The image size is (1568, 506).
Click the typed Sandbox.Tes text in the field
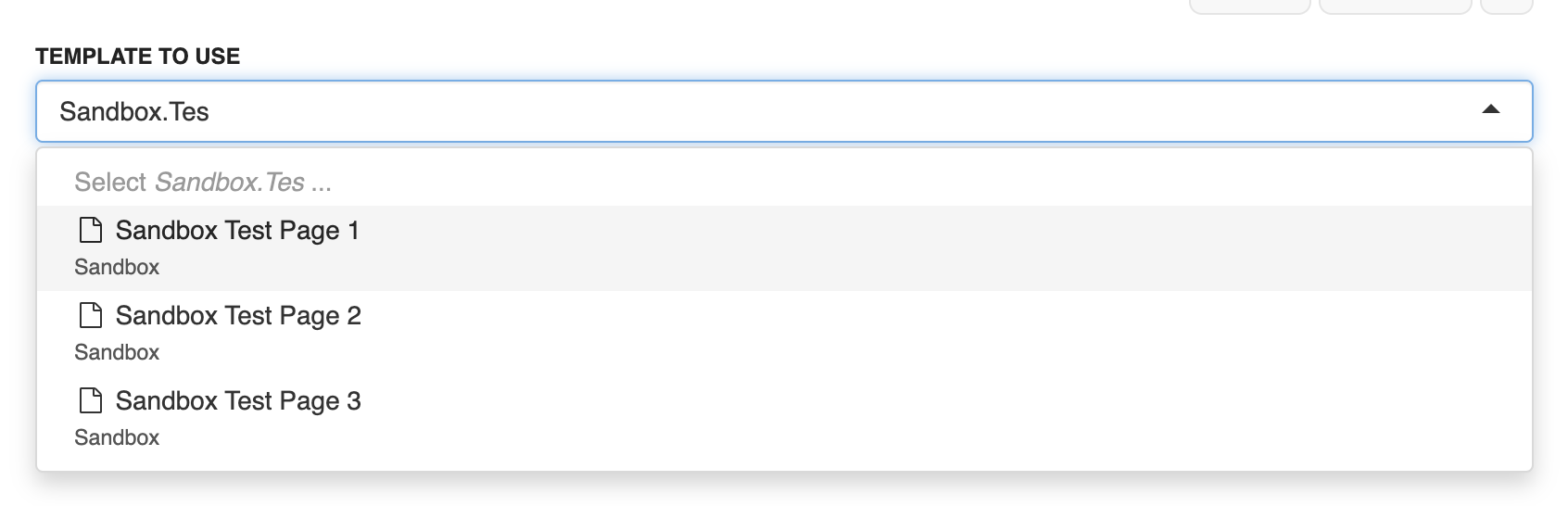point(134,111)
